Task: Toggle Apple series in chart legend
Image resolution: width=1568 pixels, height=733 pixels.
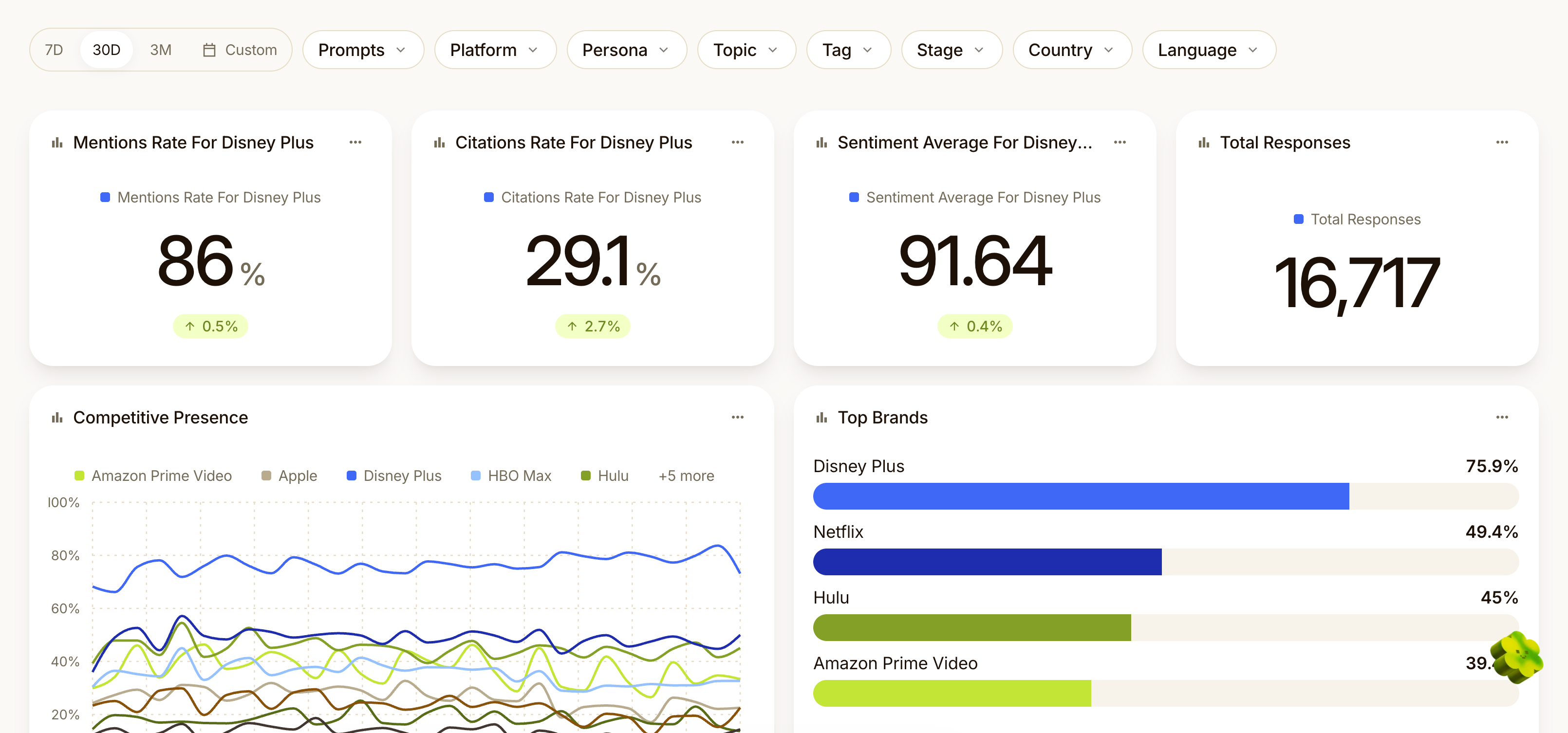Action: pyautogui.click(x=289, y=476)
